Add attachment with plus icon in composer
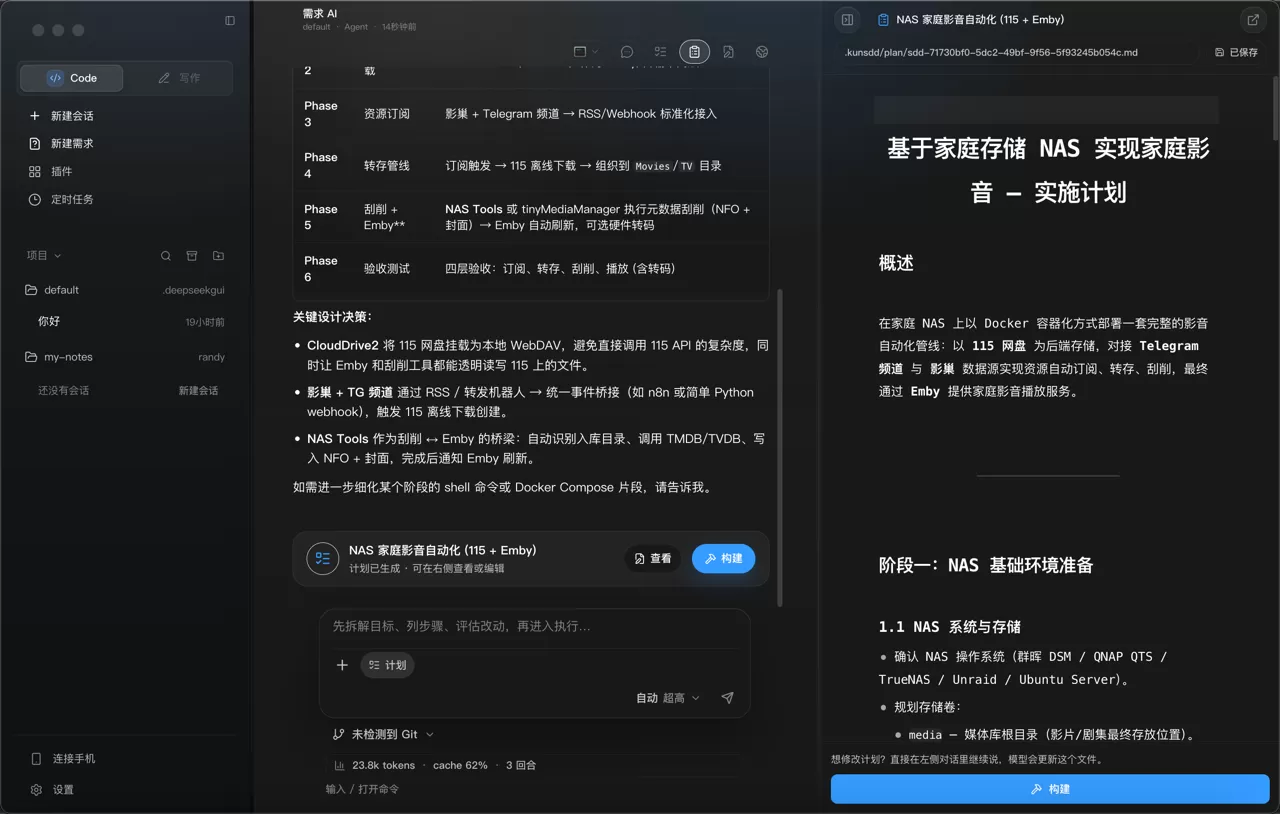This screenshot has width=1280, height=814. coord(342,665)
